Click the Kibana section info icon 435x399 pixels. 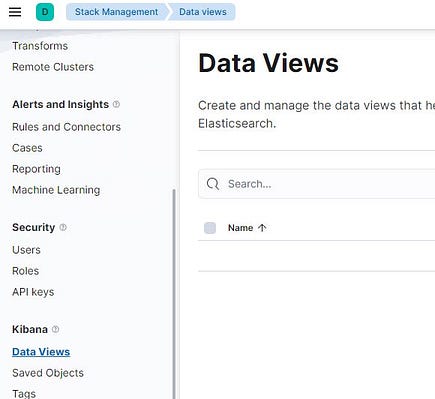coord(56,329)
